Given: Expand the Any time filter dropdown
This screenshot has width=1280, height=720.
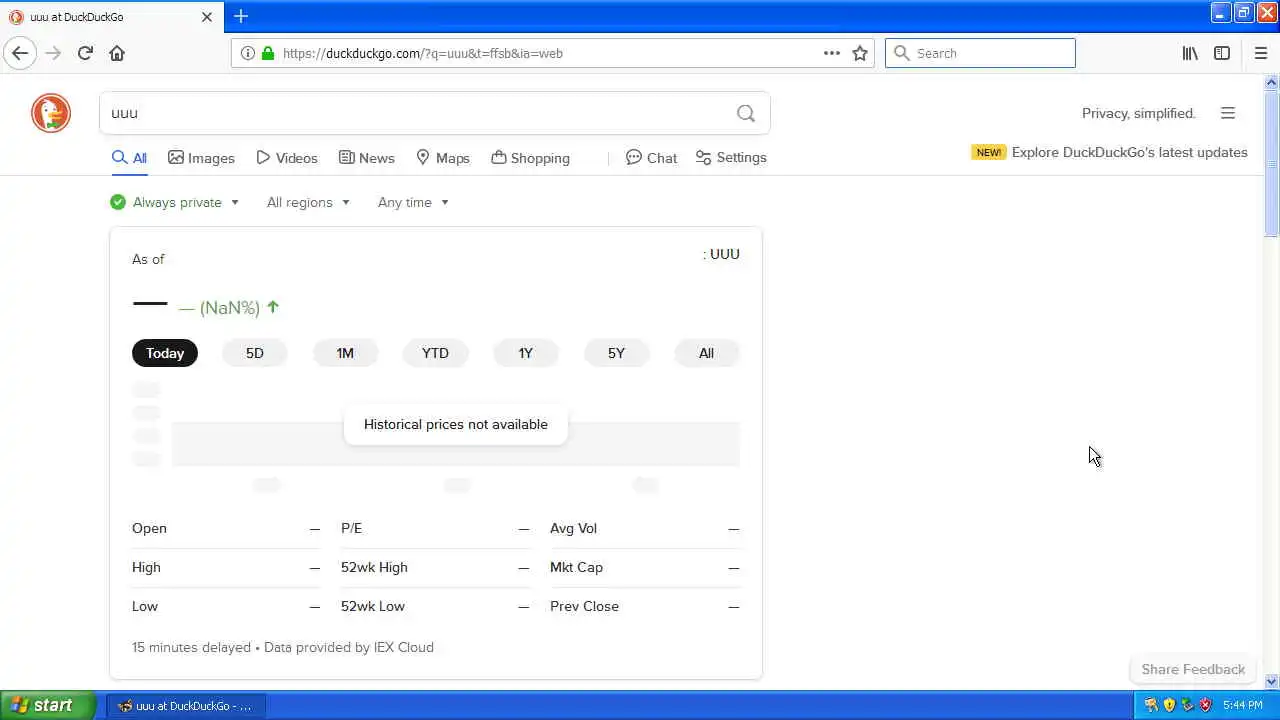Looking at the screenshot, I should (x=413, y=202).
